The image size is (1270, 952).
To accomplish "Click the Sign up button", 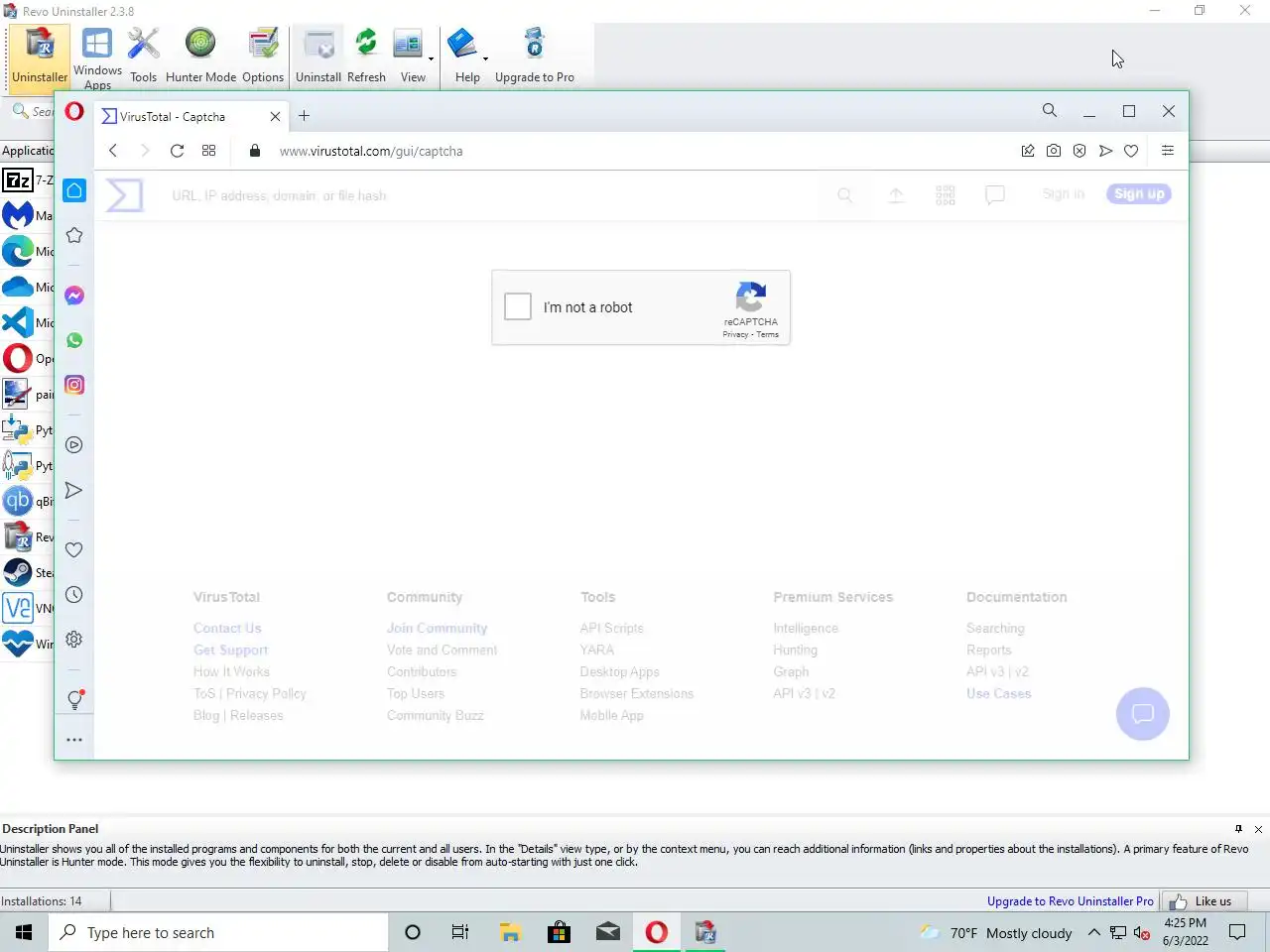I will 1139,194.
